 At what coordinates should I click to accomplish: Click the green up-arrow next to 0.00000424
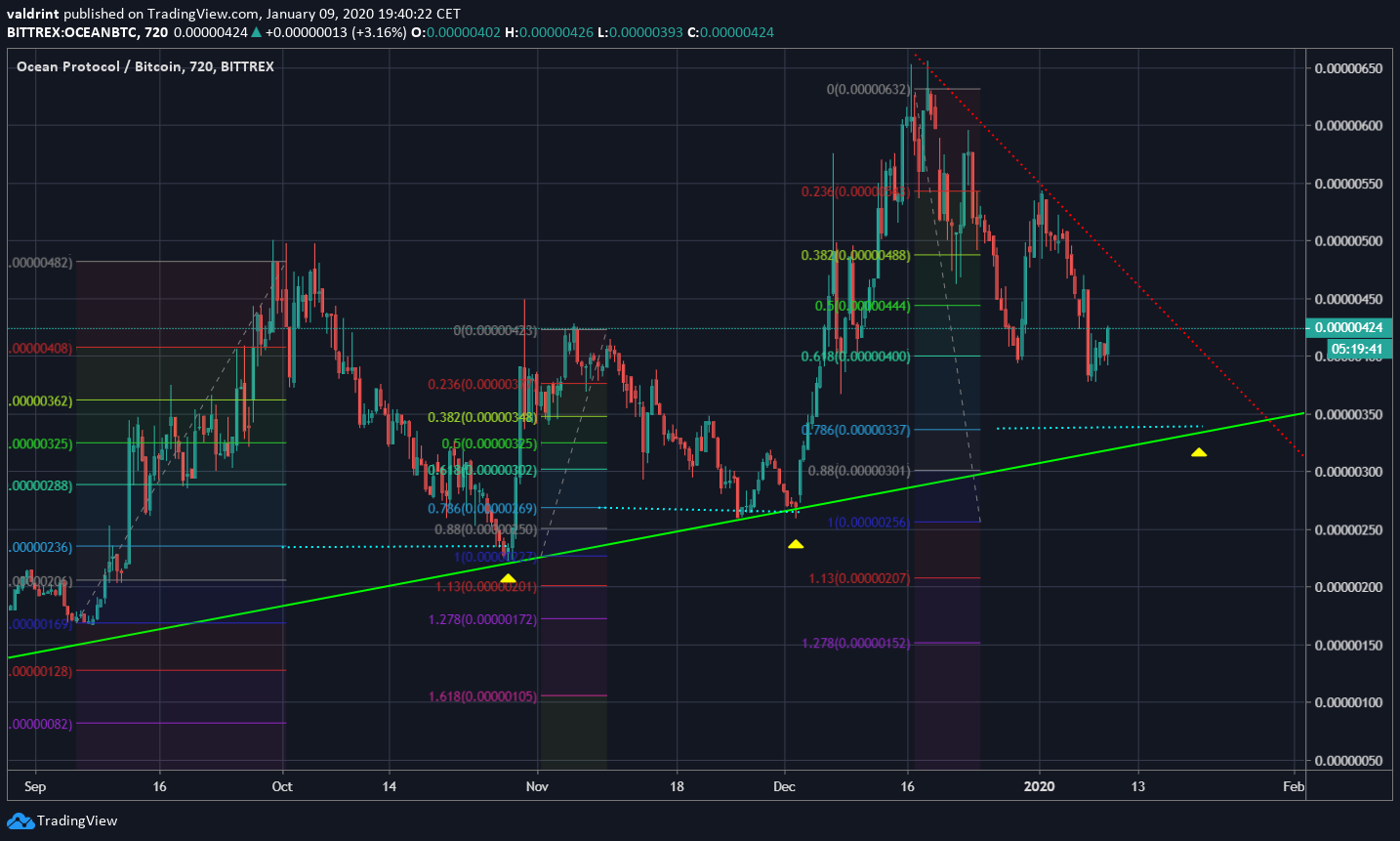pyautogui.click(x=257, y=32)
